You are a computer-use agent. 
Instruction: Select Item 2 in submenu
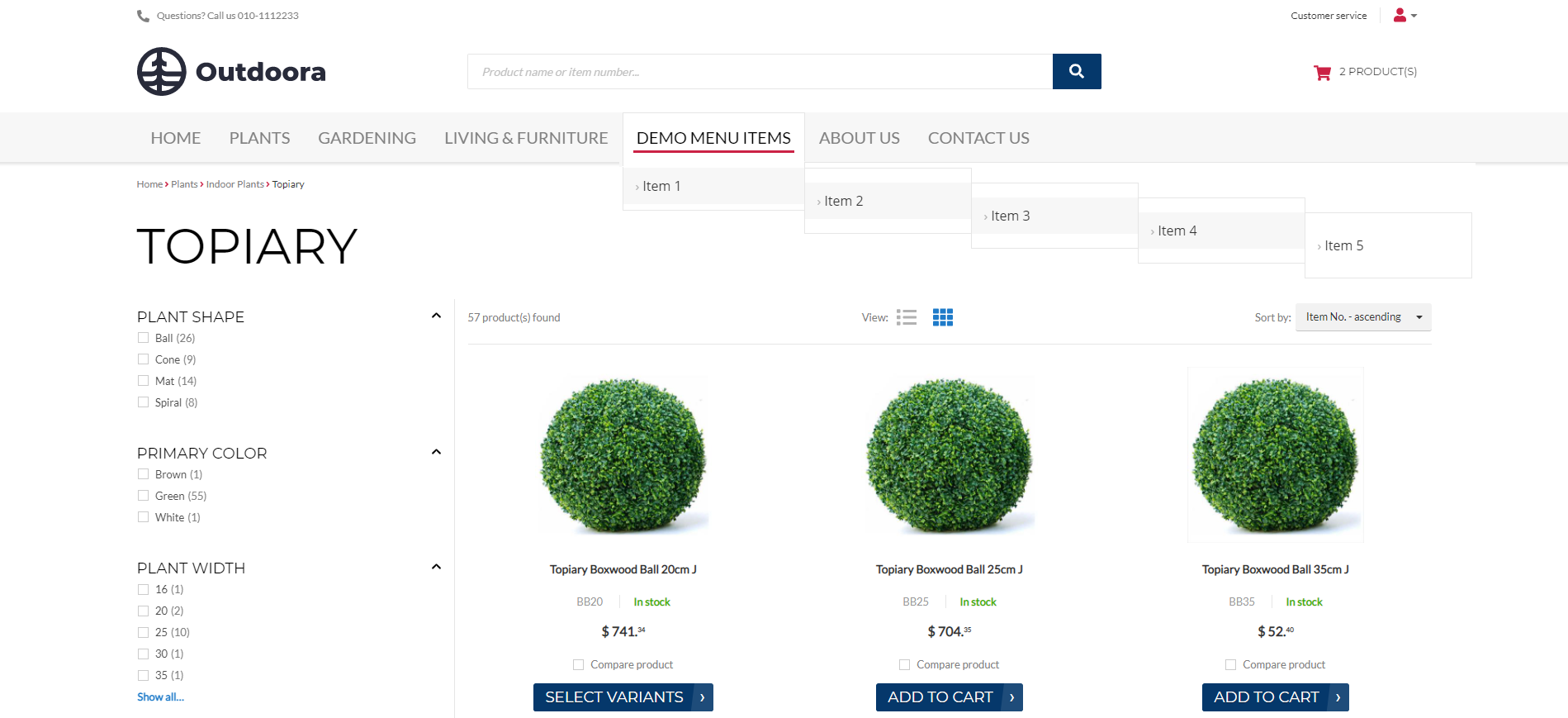pos(888,201)
